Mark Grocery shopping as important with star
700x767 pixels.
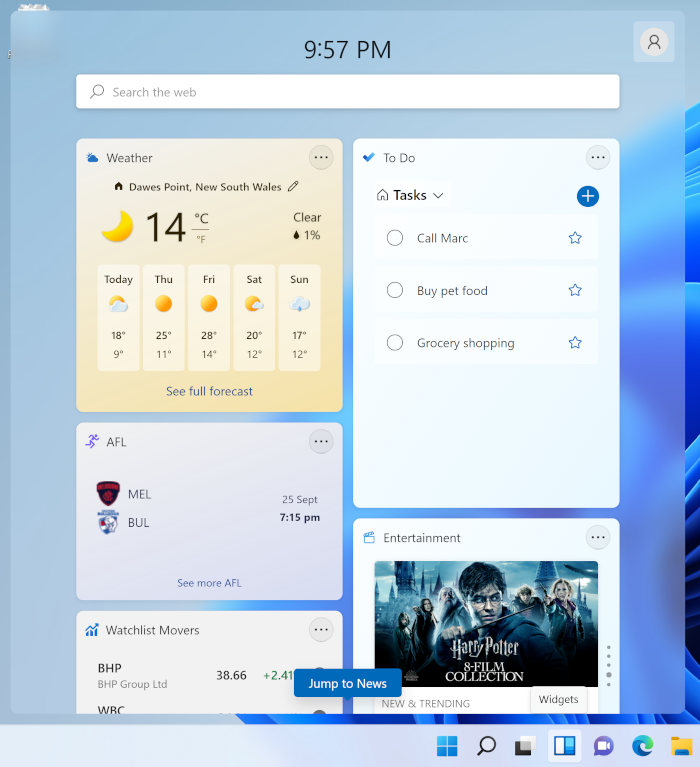[575, 343]
